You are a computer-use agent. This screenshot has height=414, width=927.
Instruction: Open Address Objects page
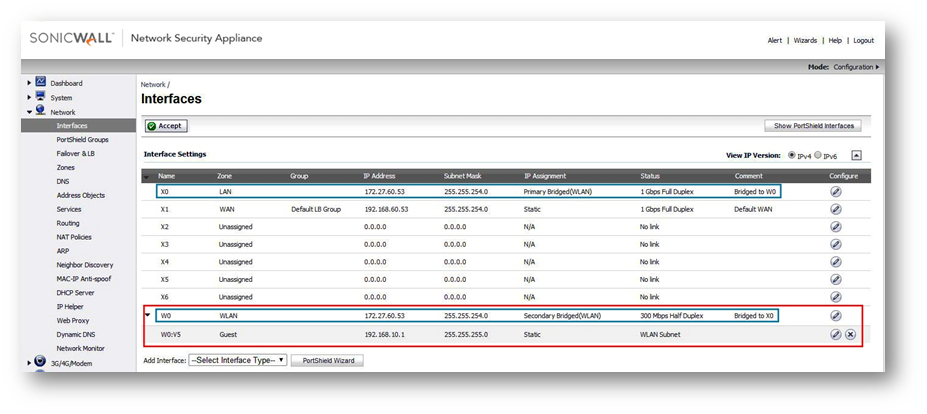pyautogui.click(x=80, y=195)
